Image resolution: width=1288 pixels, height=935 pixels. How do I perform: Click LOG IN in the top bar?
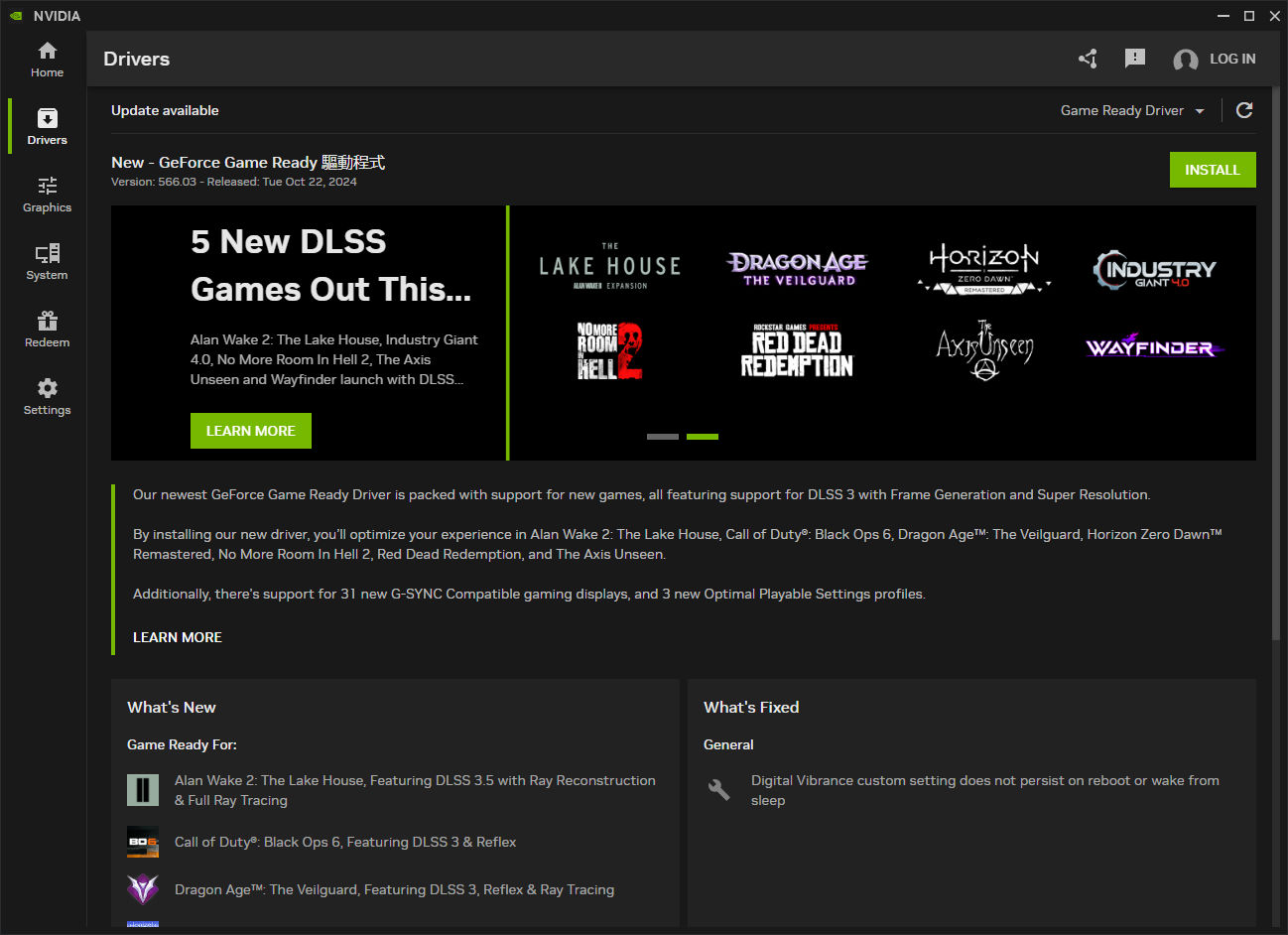pyautogui.click(x=1231, y=59)
